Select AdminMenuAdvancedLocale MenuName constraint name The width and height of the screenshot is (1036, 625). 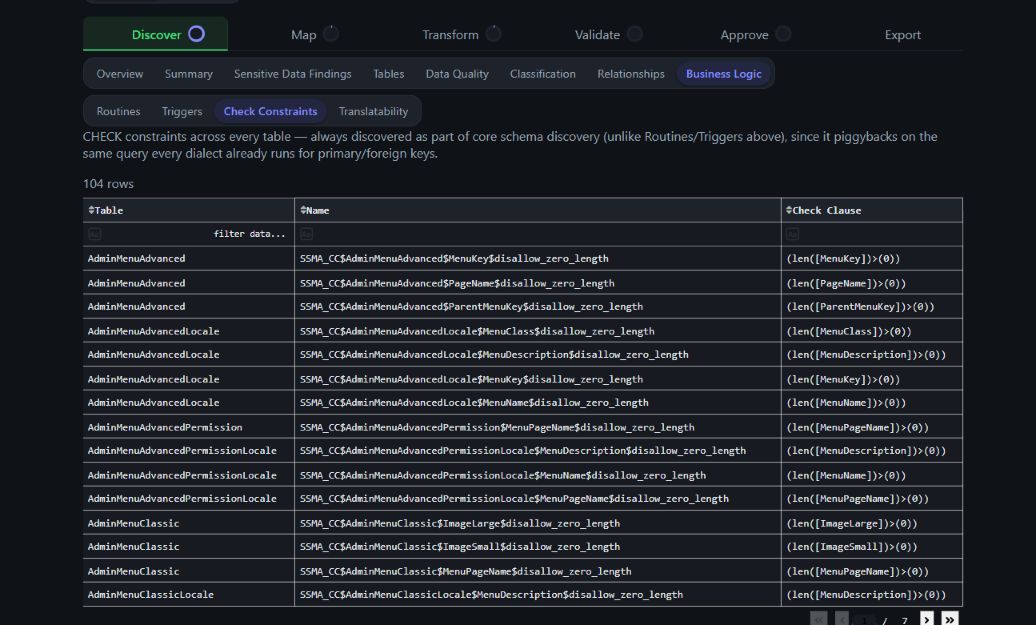pyautogui.click(x=474, y=402)
